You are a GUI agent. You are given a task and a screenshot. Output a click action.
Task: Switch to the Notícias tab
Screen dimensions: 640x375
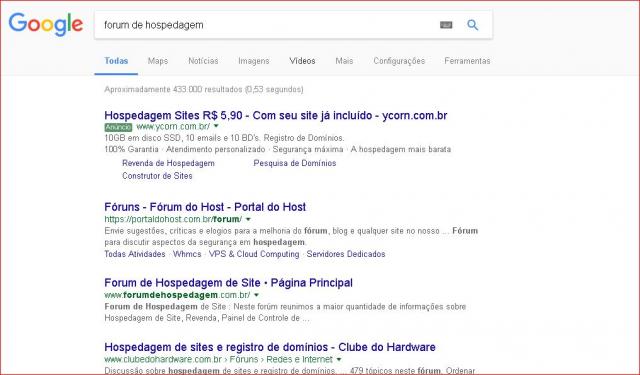click(203, 61)
